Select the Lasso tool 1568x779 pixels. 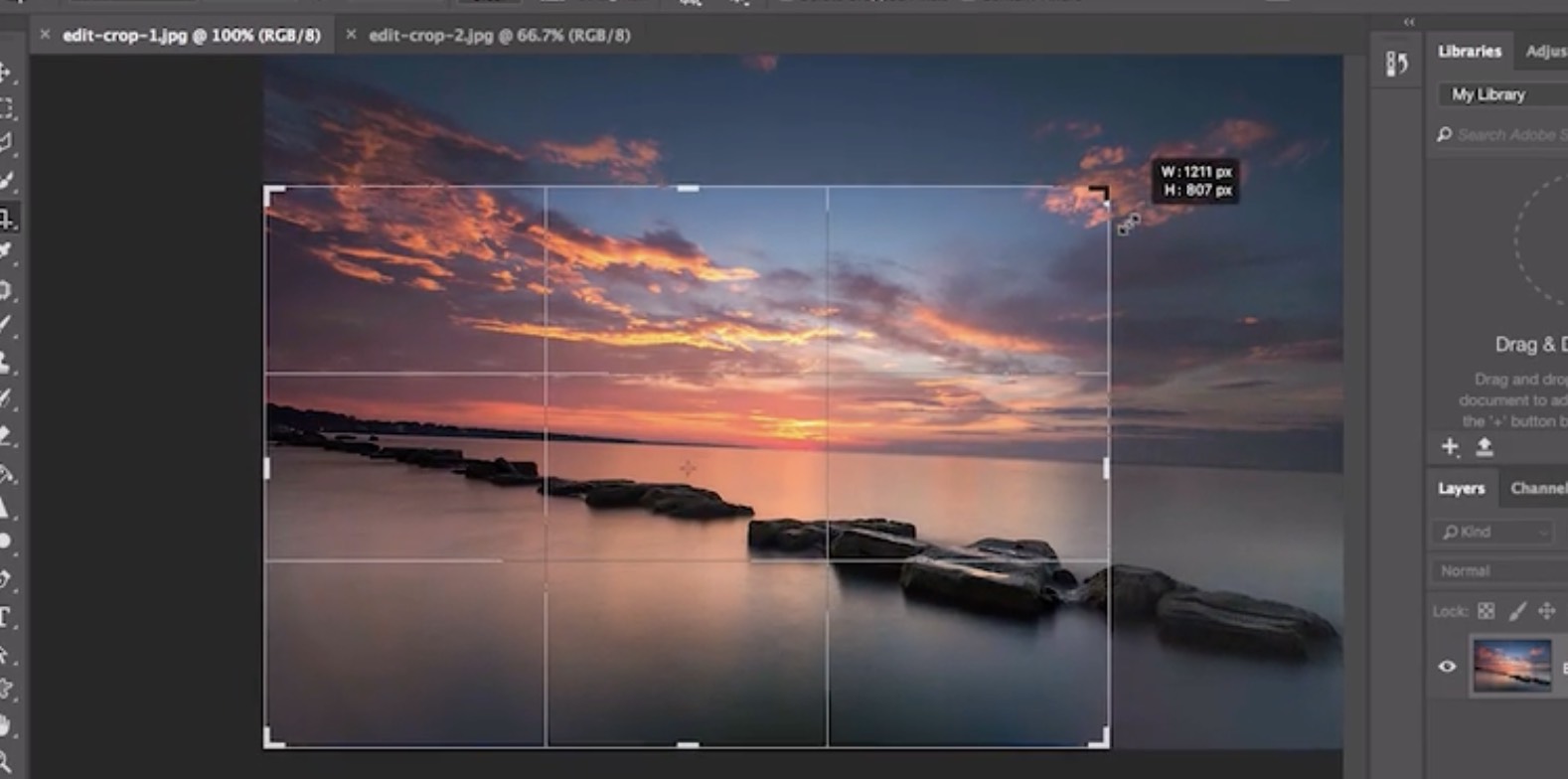click(6, 143)
